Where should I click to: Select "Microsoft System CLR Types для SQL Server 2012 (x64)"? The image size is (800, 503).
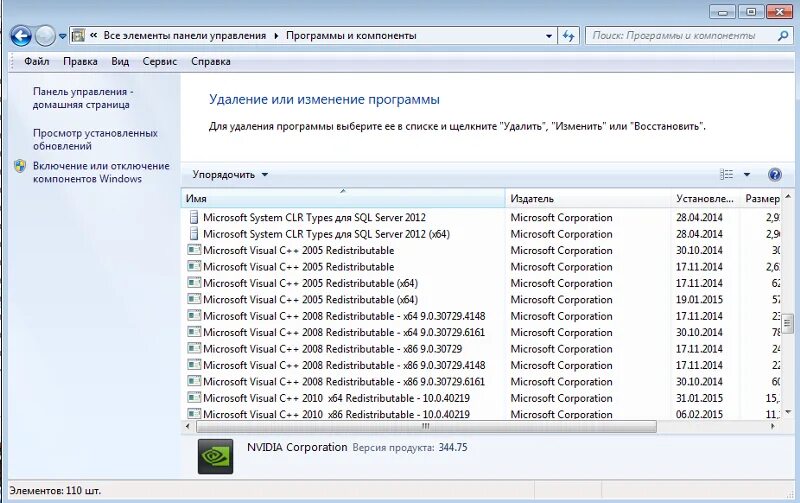click(327, 234)
